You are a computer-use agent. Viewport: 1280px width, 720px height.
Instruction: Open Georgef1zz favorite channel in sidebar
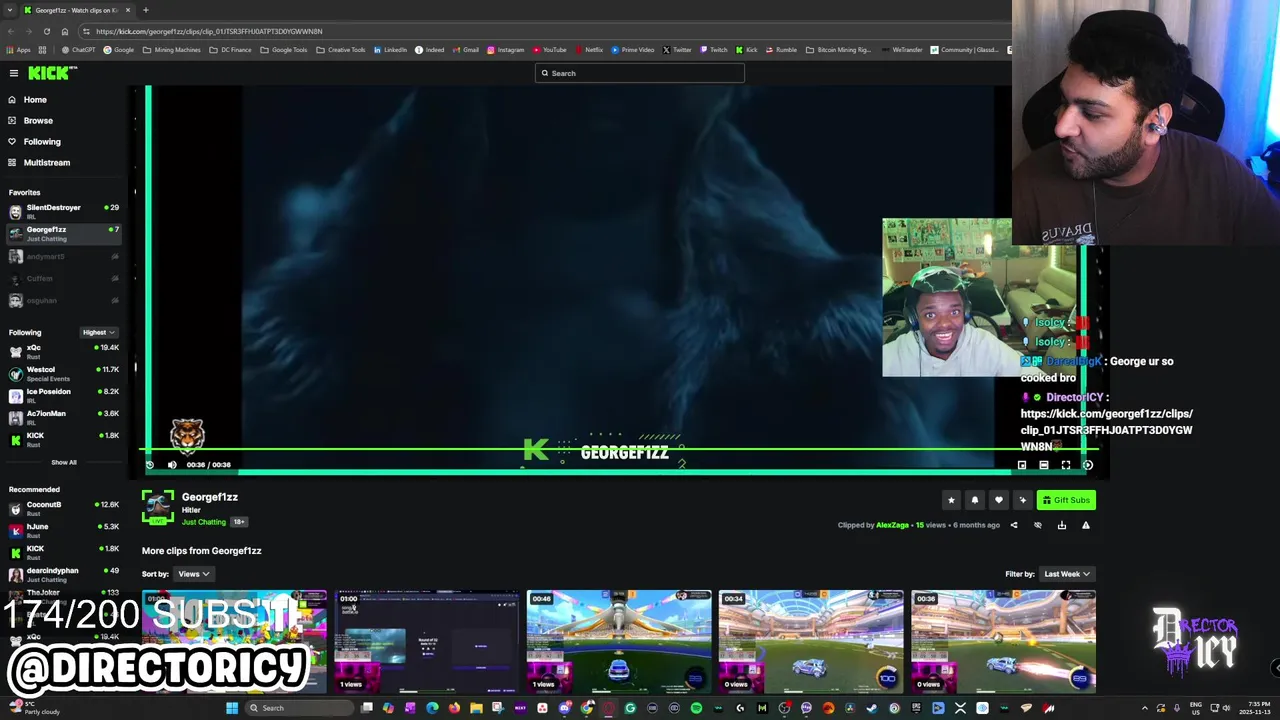[64, 233]
